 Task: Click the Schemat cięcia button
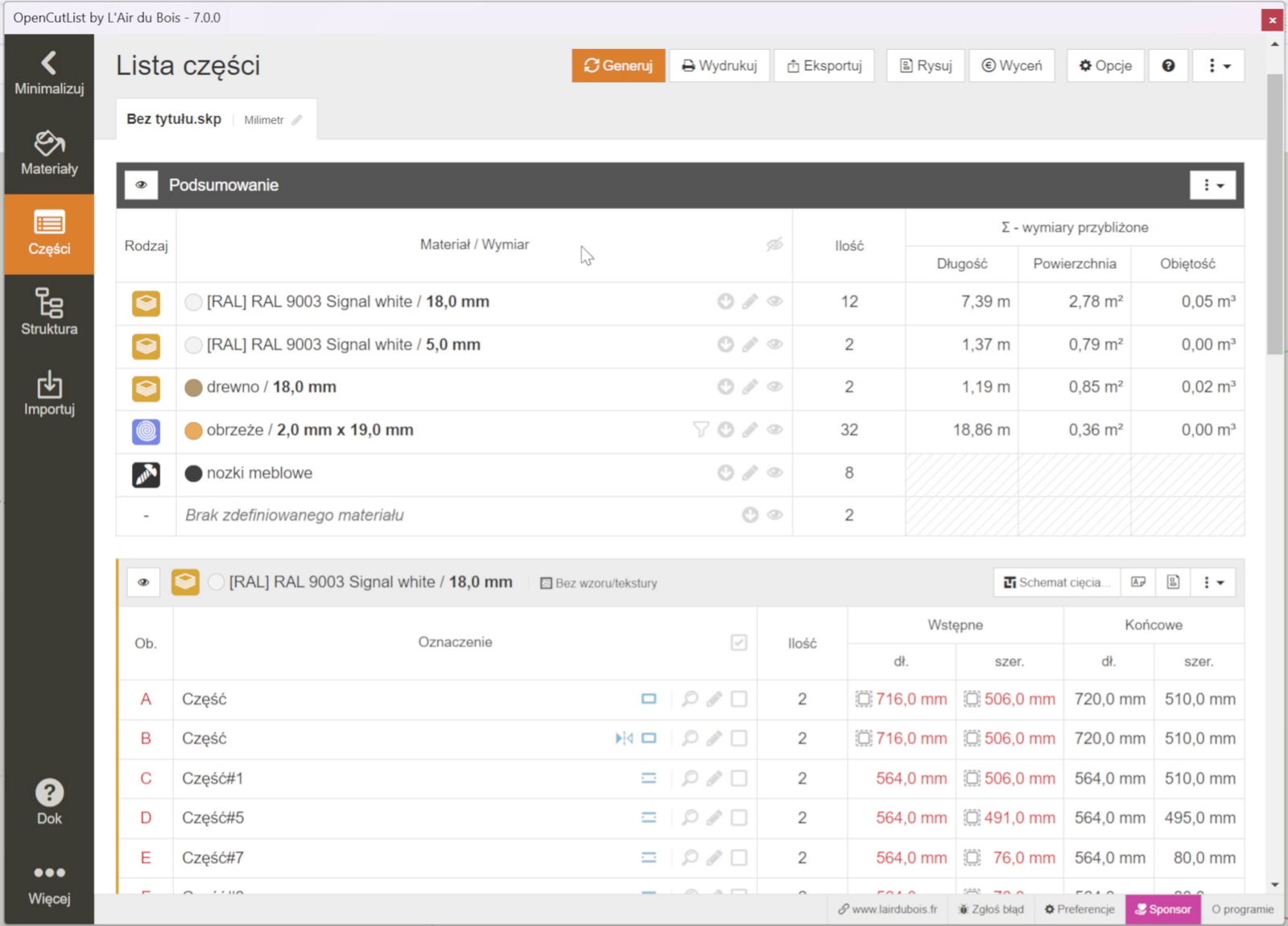click(1055, 582)
